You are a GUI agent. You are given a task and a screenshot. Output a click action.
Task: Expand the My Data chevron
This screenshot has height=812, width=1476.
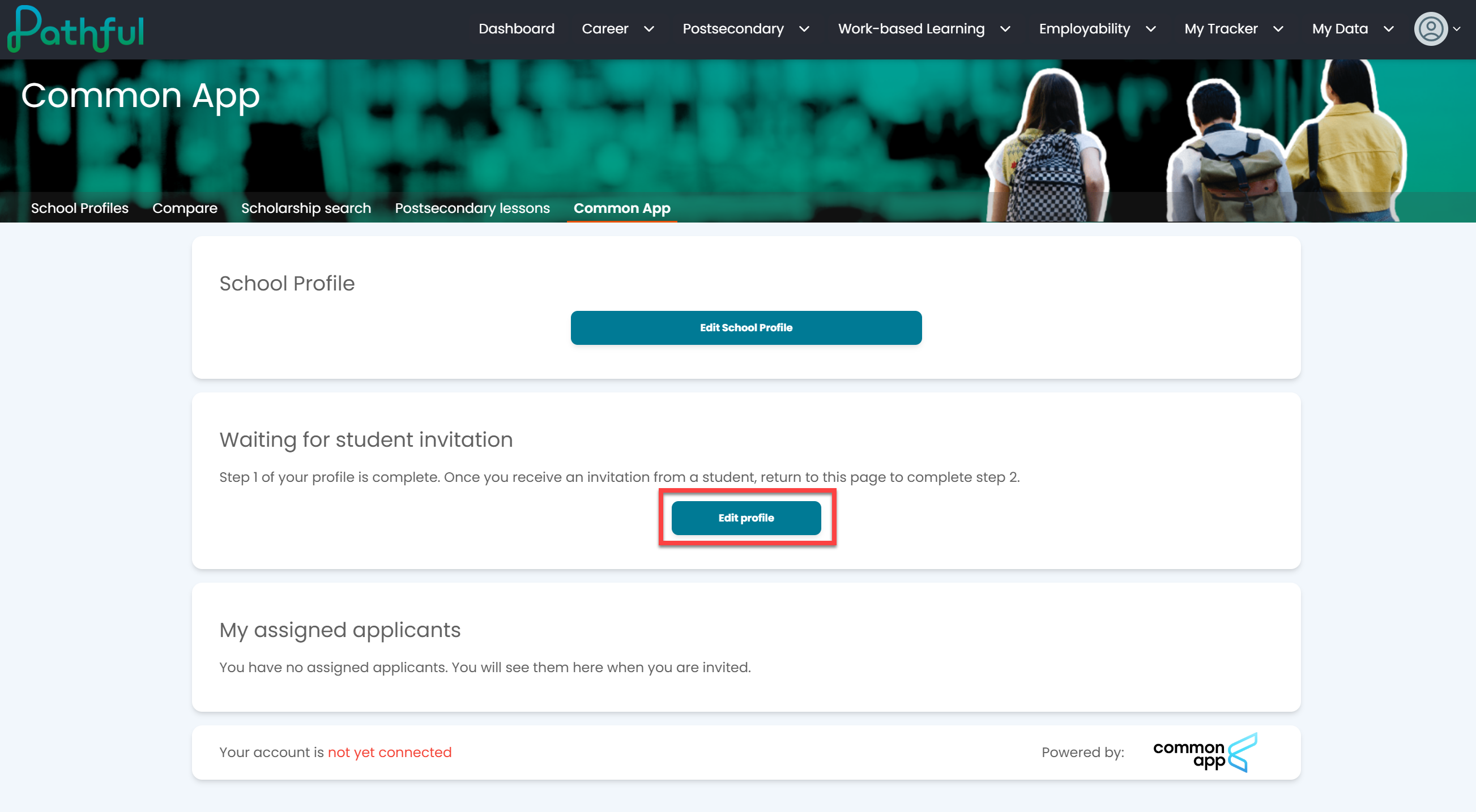pyautogui.click(x=1389, y=29)
